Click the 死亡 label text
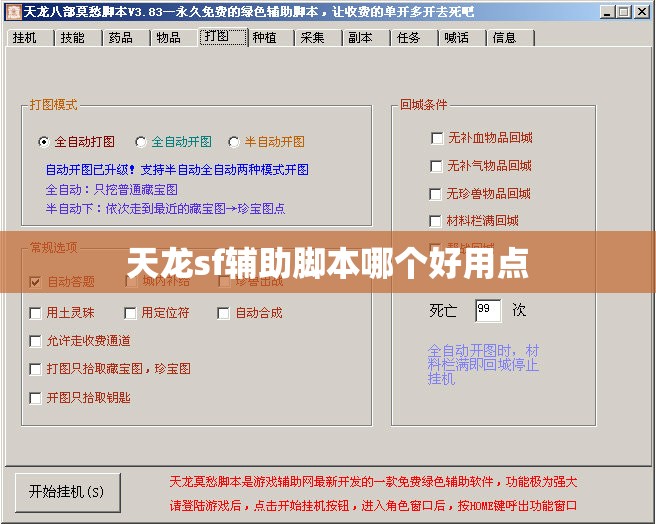Screen dimensions: 656x524 pos(443,311)
